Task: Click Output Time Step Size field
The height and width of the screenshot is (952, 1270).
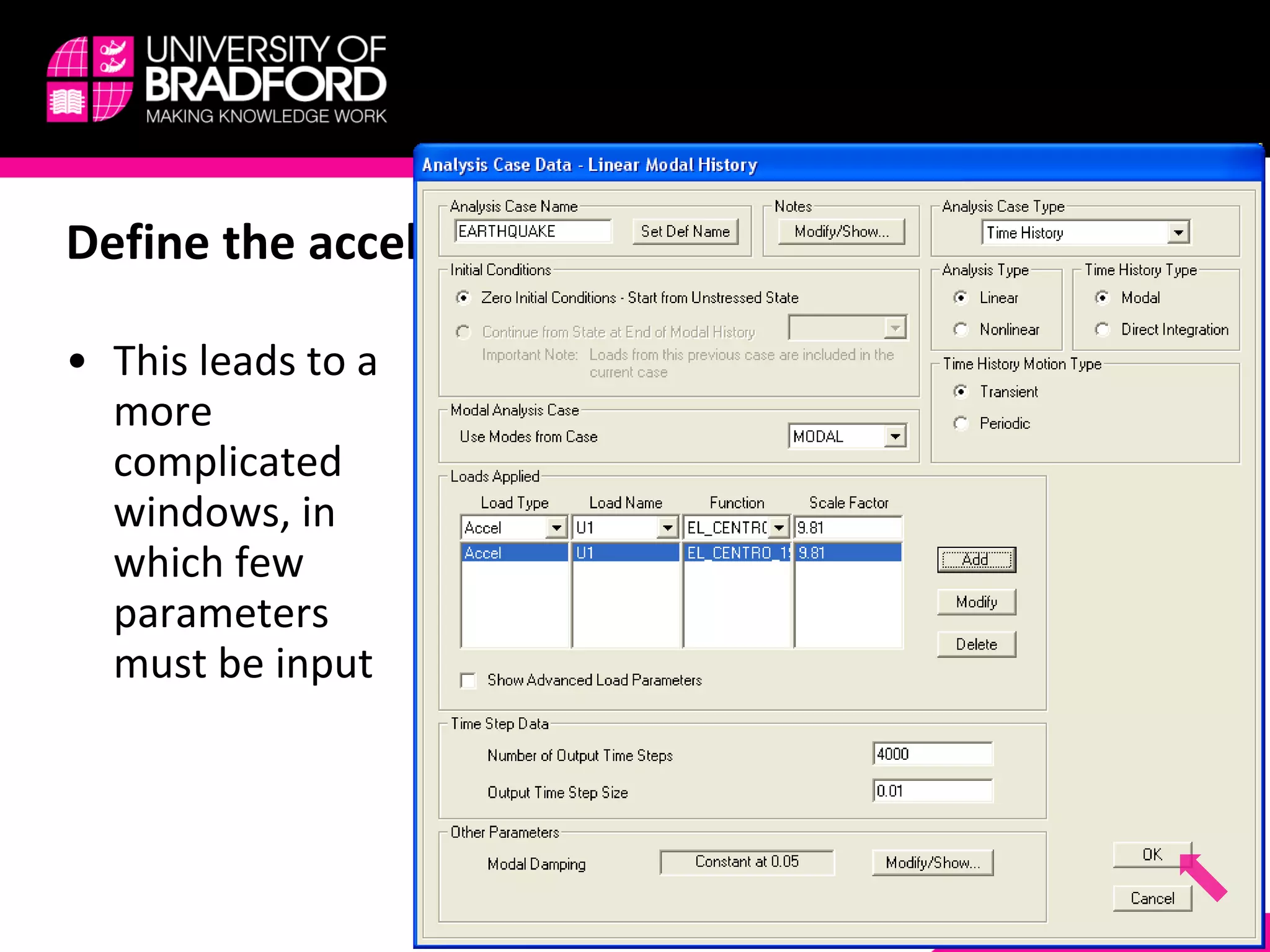Action: click(x=932, y=791)
